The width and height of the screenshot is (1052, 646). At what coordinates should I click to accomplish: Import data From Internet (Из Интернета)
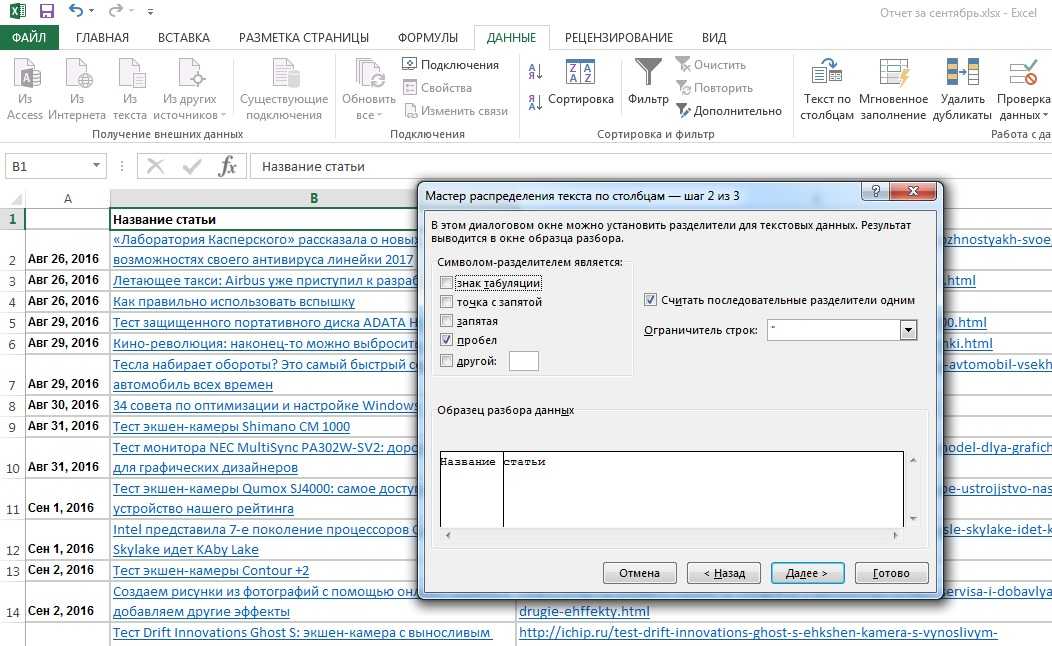(76, 89)
